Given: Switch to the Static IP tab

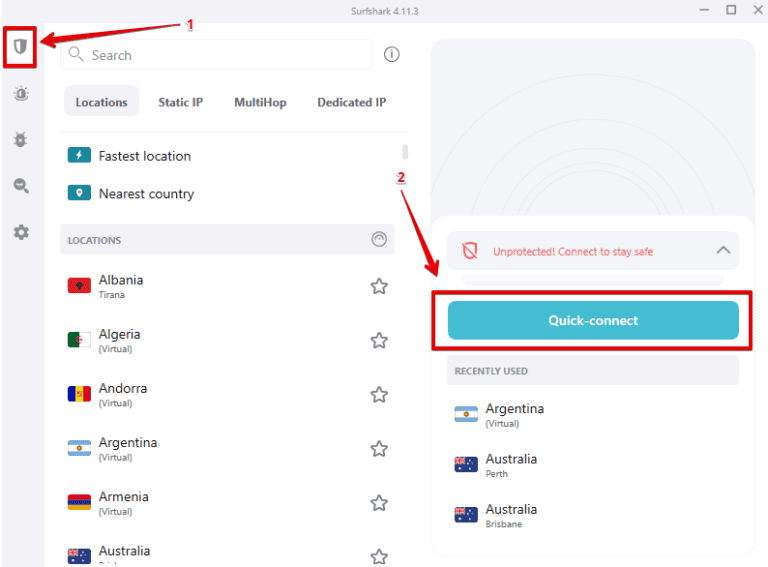Looking at the screenshot, I should point(180,102).
